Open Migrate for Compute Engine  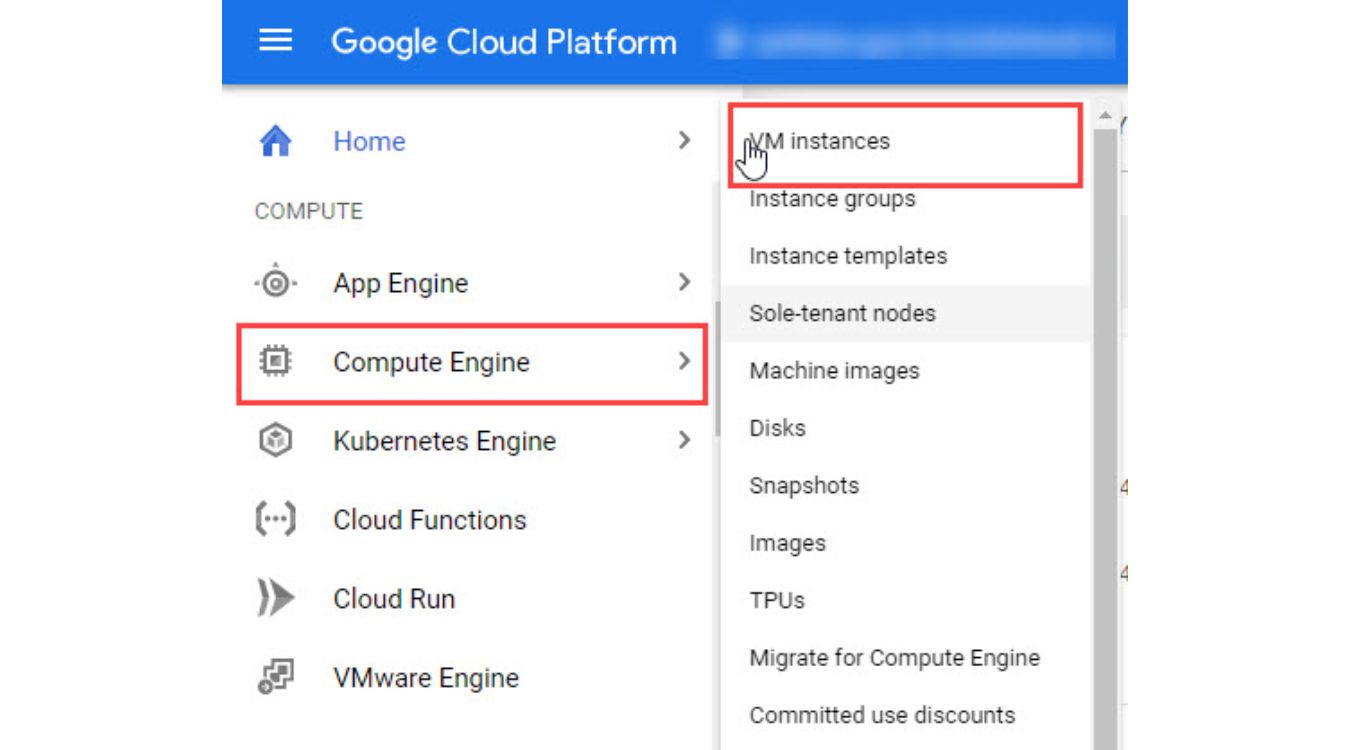tap(895, 658)
